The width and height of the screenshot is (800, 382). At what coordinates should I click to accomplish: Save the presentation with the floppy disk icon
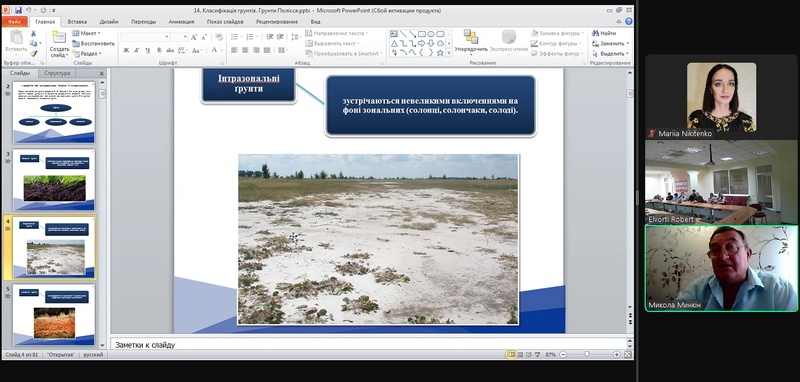[18, 10]
